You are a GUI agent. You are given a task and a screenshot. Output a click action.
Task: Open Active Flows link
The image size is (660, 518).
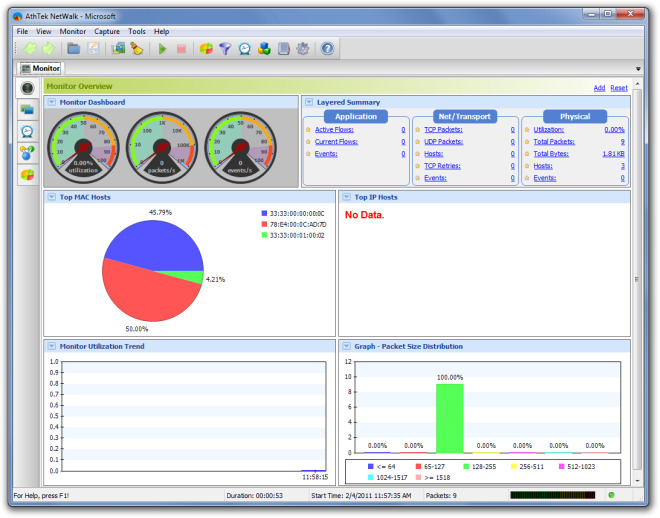[334, 130]
